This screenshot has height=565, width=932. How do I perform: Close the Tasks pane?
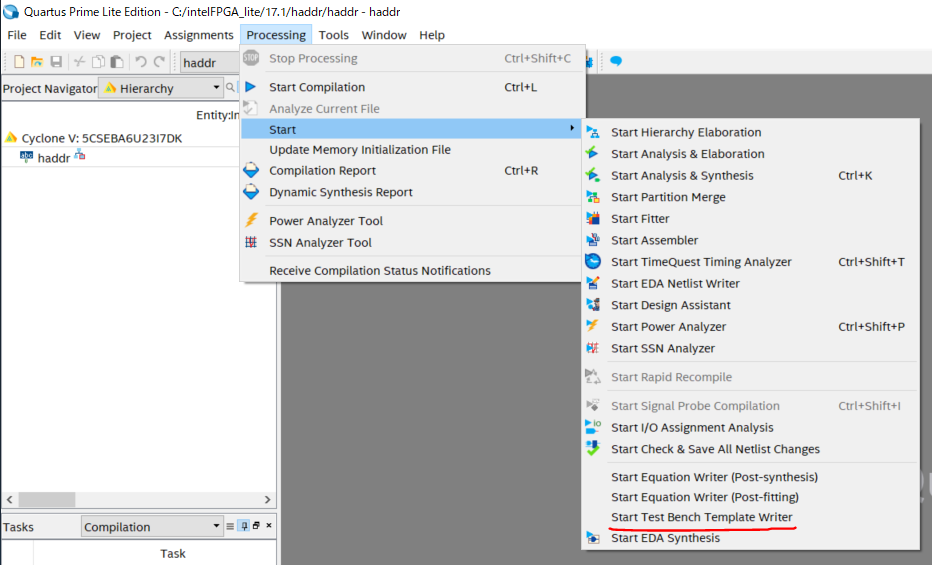point(269,525)
